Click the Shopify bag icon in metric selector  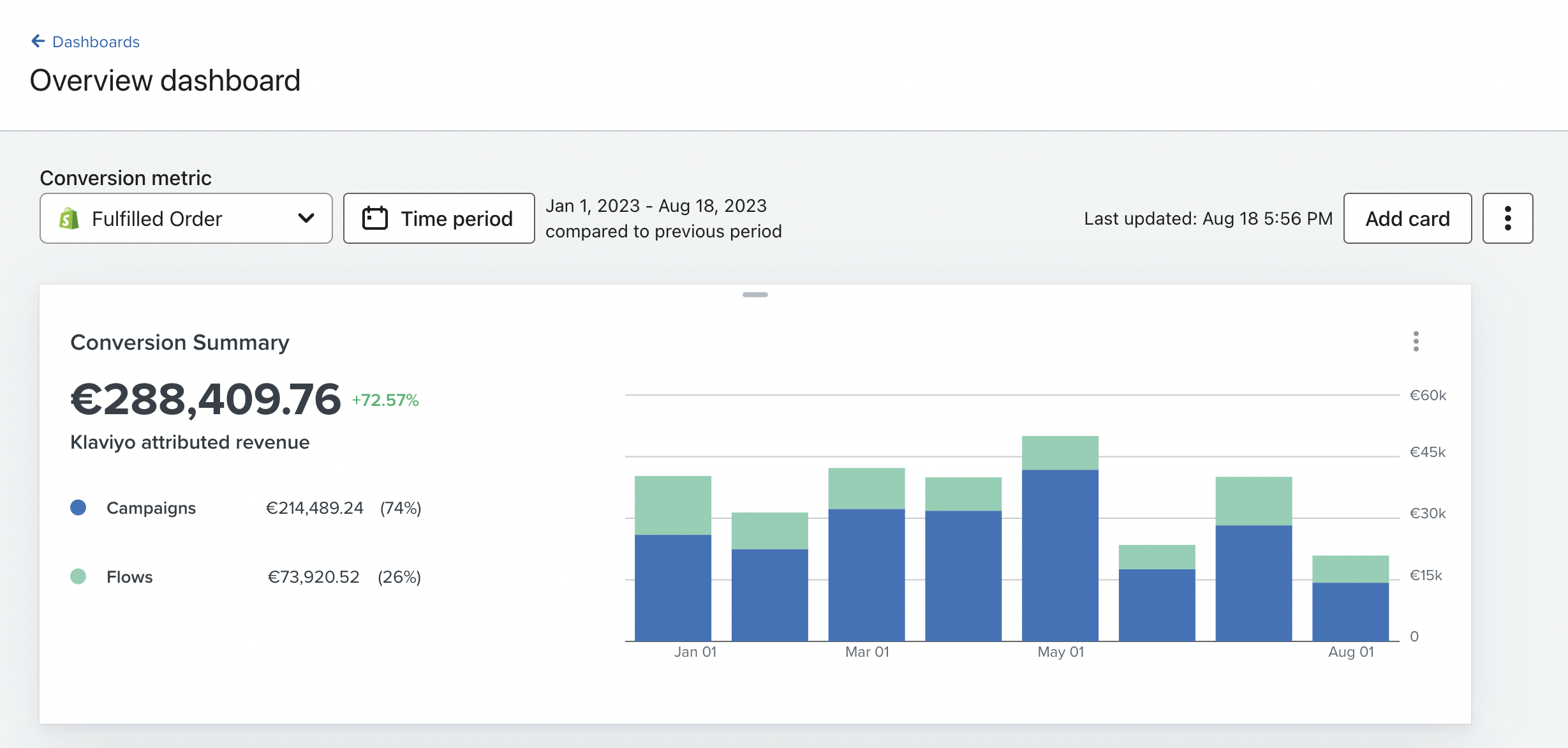69,218
